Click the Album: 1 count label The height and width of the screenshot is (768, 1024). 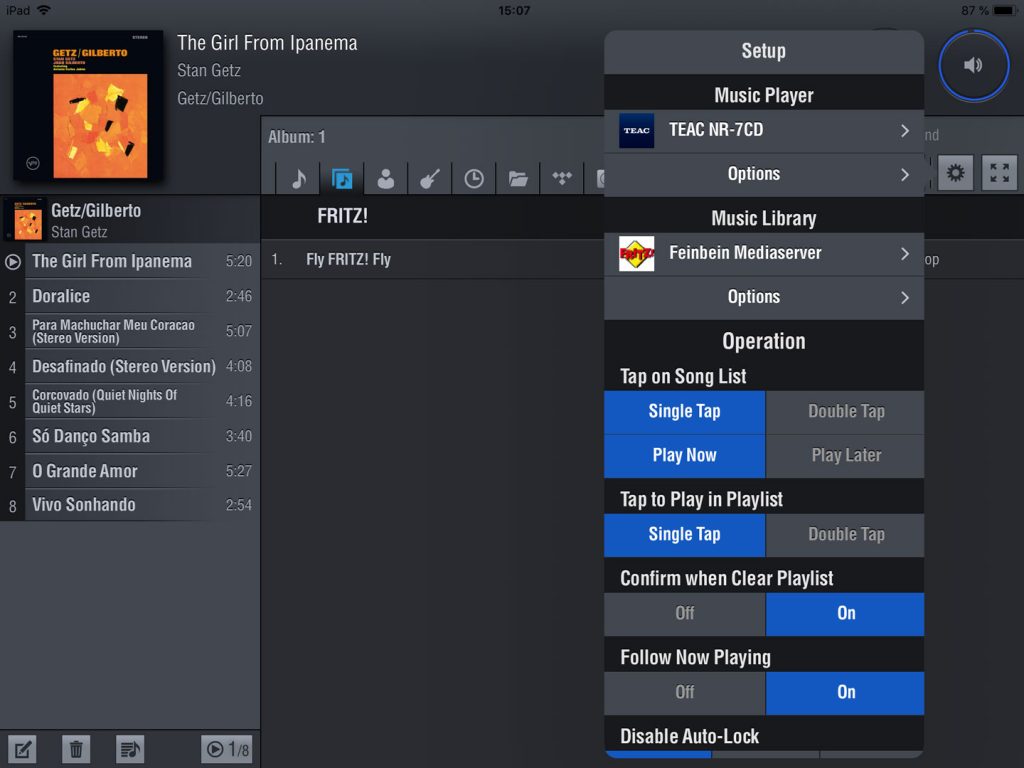296,136
